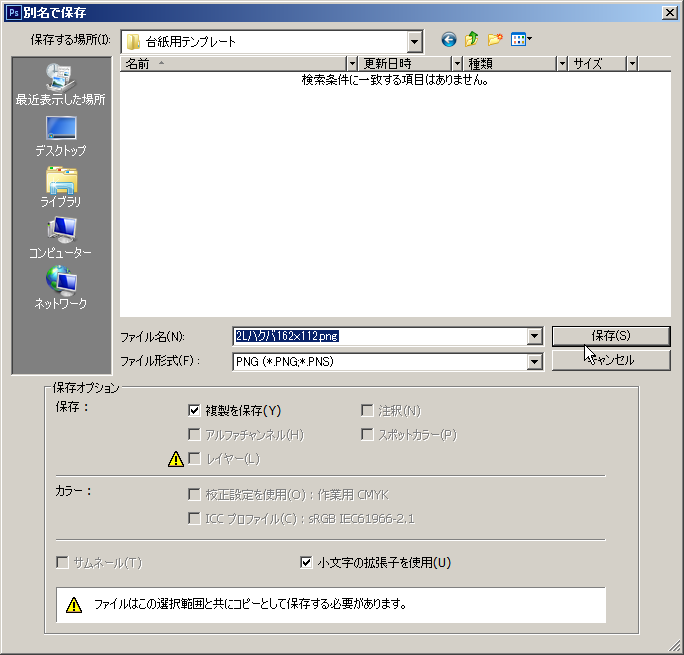Open the view menu icon

coord(521,40)
